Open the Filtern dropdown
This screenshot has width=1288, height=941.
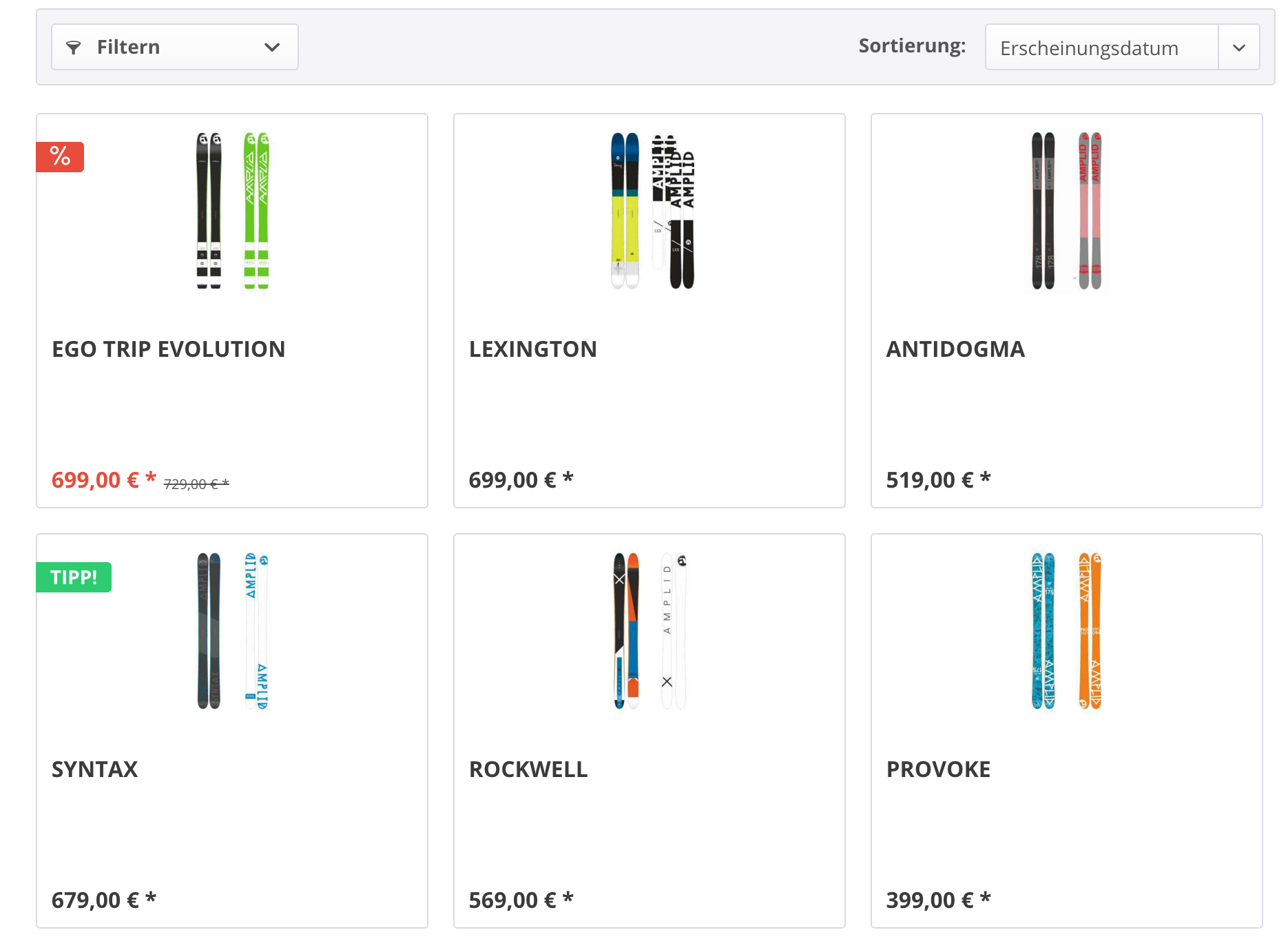[175, 47]
